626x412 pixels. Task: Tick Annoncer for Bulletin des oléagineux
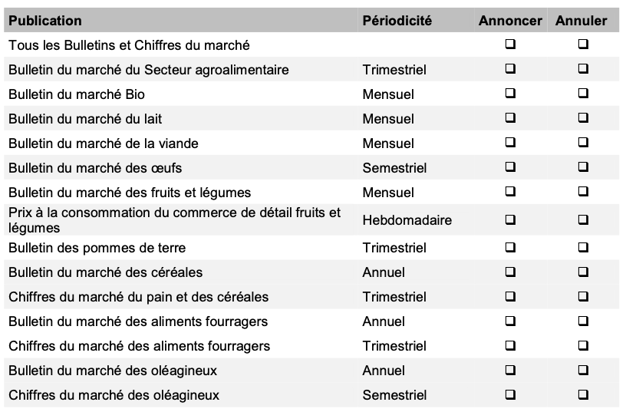coord(510,370)
